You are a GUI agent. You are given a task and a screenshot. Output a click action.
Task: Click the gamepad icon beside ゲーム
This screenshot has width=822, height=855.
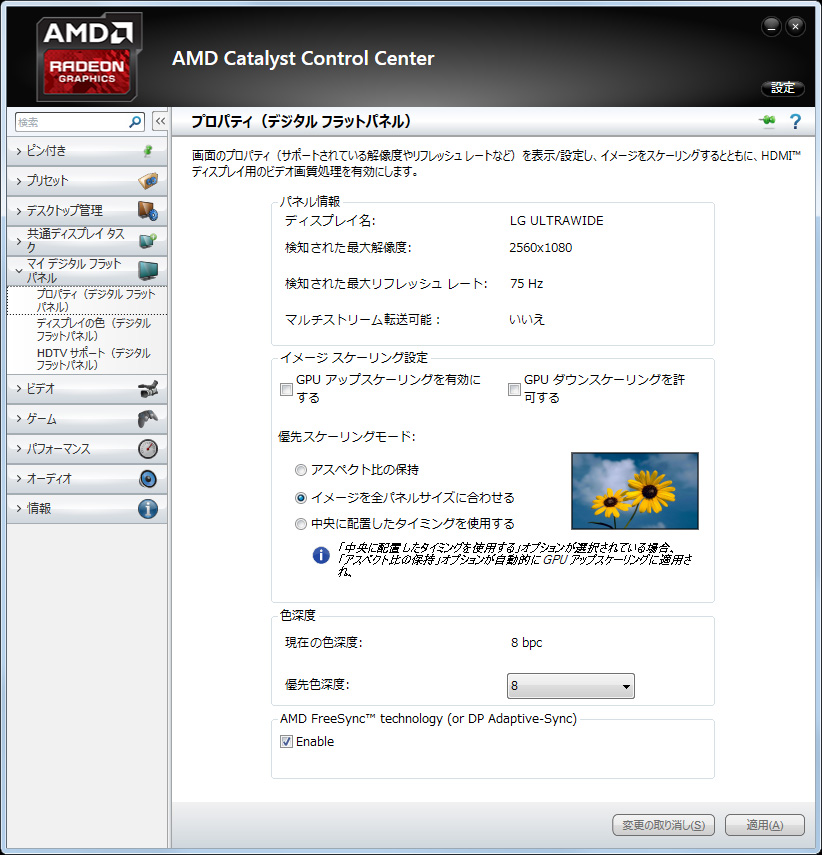[148, 419]
